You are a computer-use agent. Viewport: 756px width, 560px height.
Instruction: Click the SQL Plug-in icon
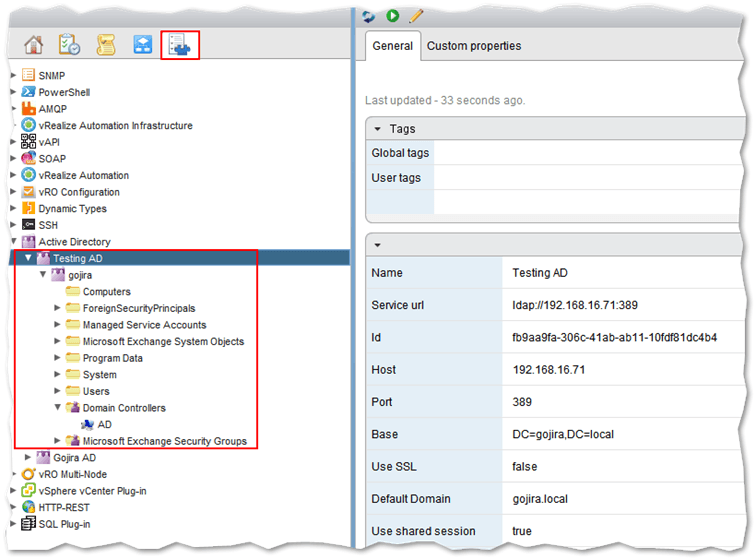28,523
